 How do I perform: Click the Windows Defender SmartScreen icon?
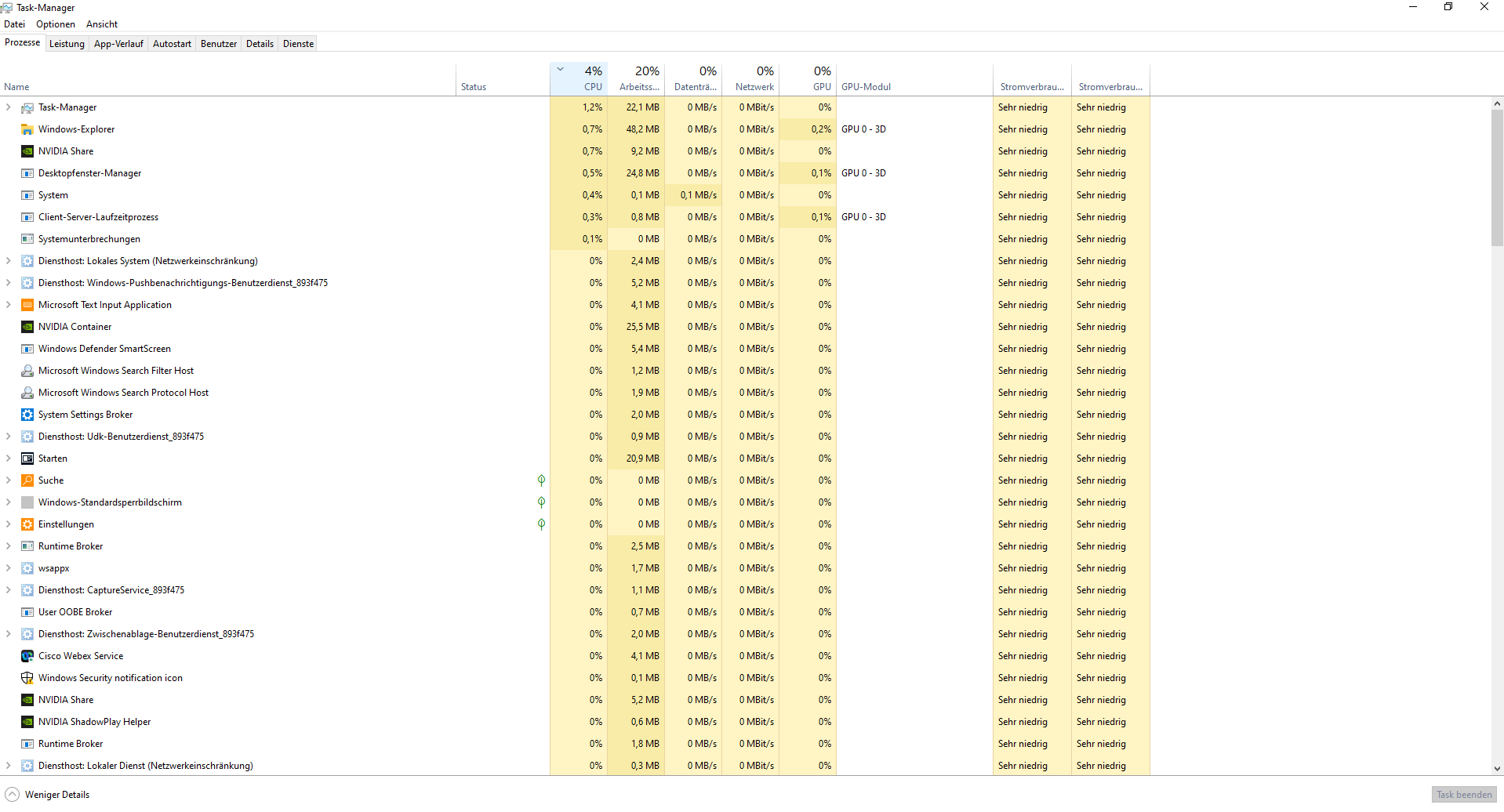click(27, 349)
